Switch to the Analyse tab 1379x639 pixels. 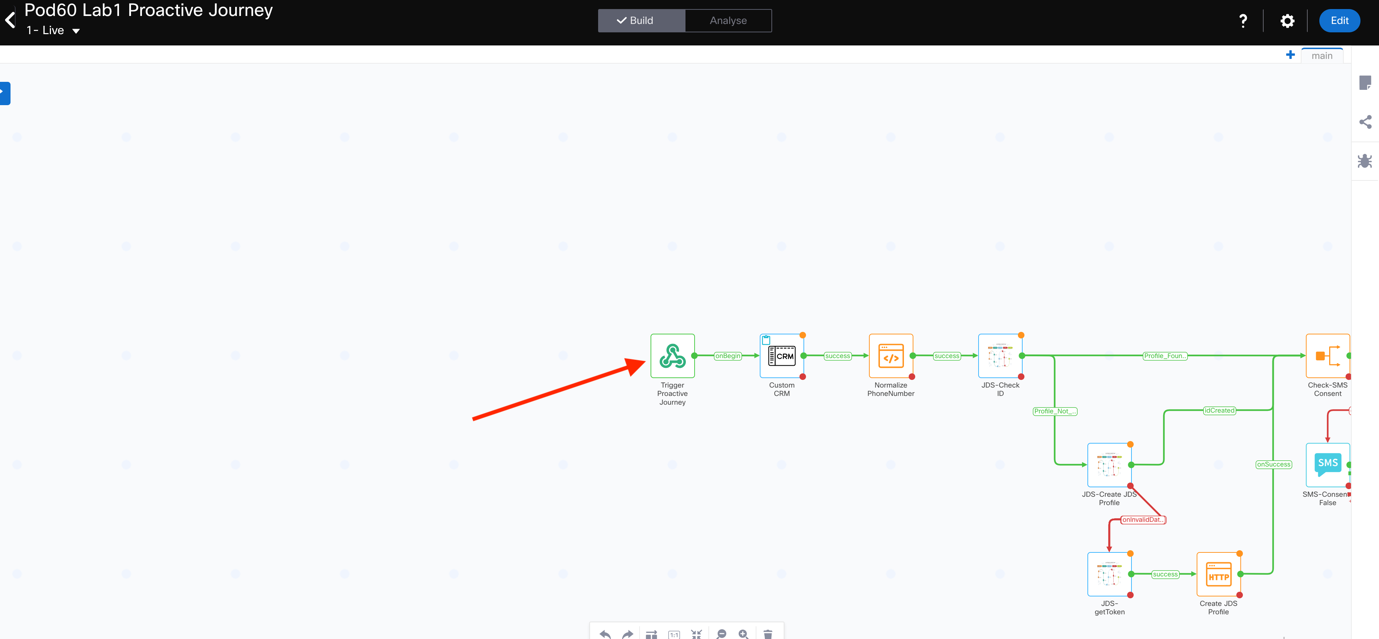coord(728,20)
